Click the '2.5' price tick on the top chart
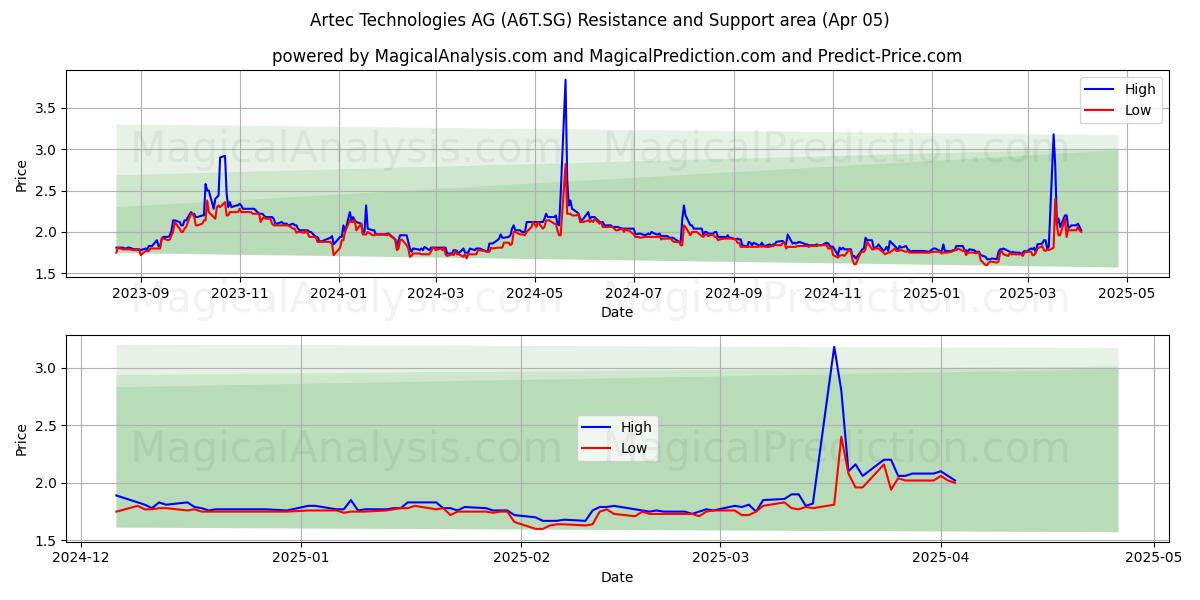1200x600 pixels. point(48,191)
